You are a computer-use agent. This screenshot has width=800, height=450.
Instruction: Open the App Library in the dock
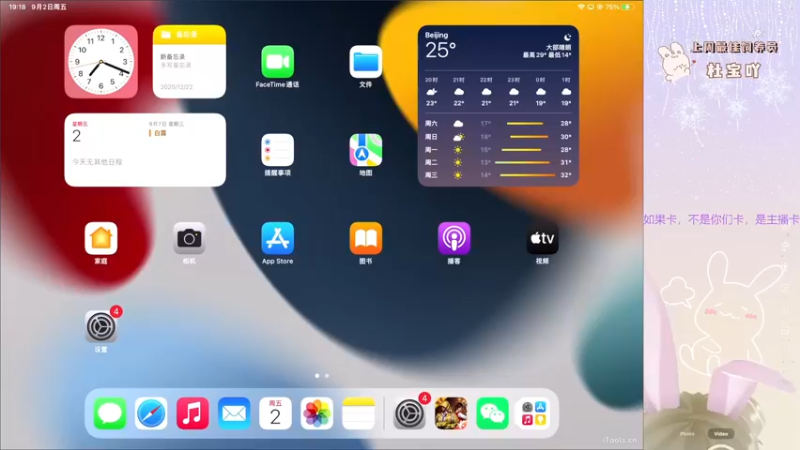coord(534,413)
